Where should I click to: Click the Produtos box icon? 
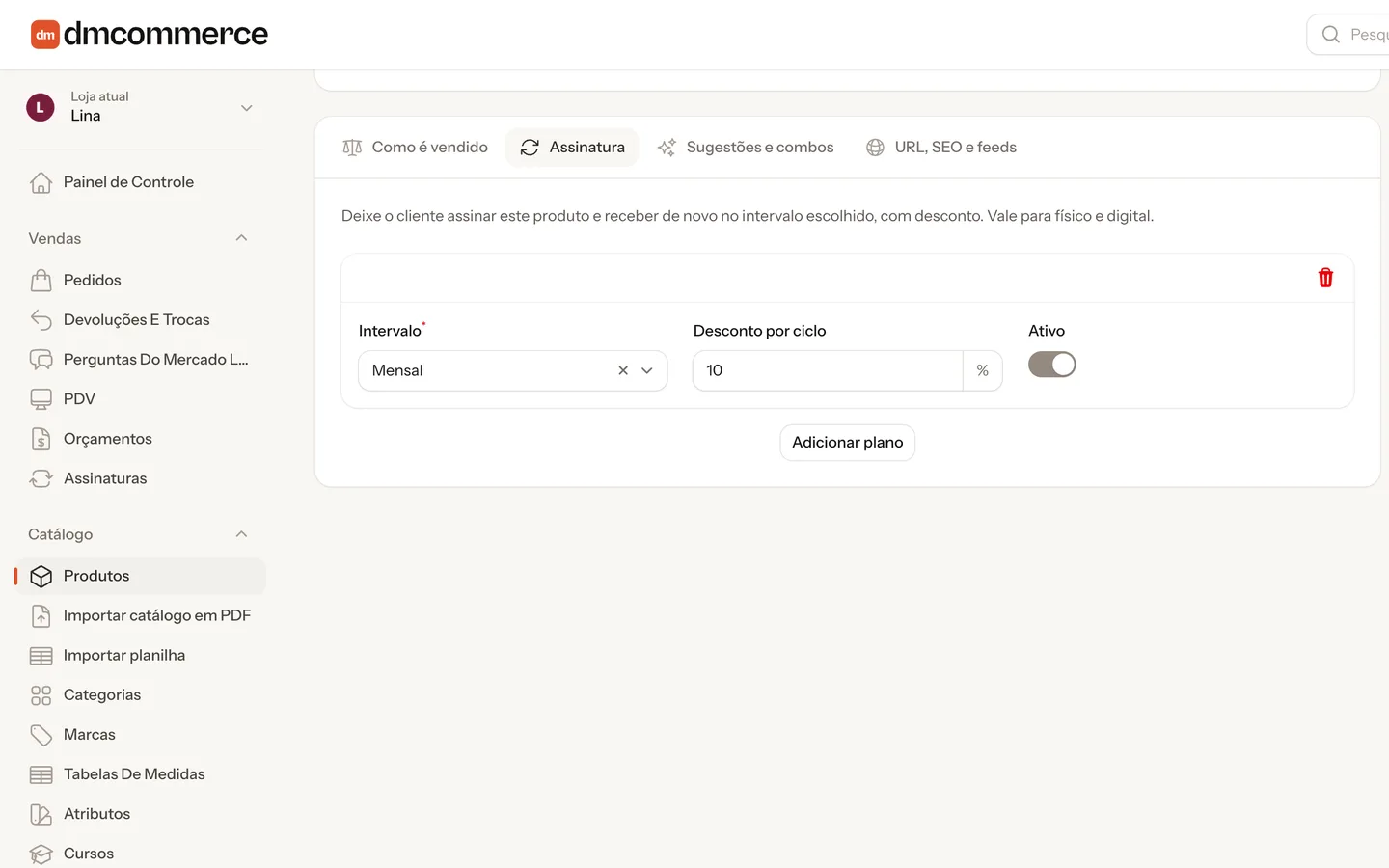click(x=41, y=576)
